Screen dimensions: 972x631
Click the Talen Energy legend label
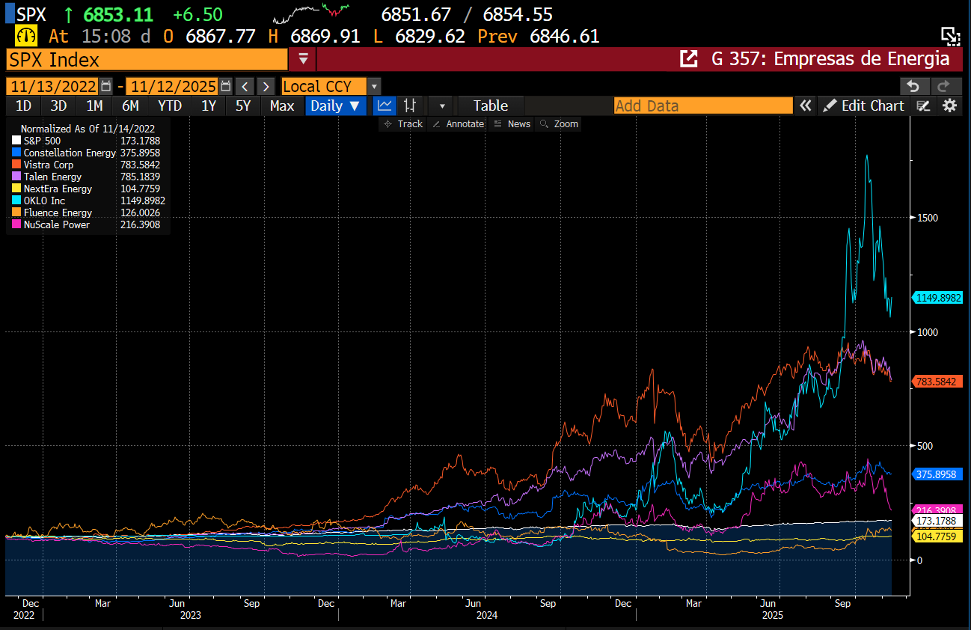coord(53,177)
